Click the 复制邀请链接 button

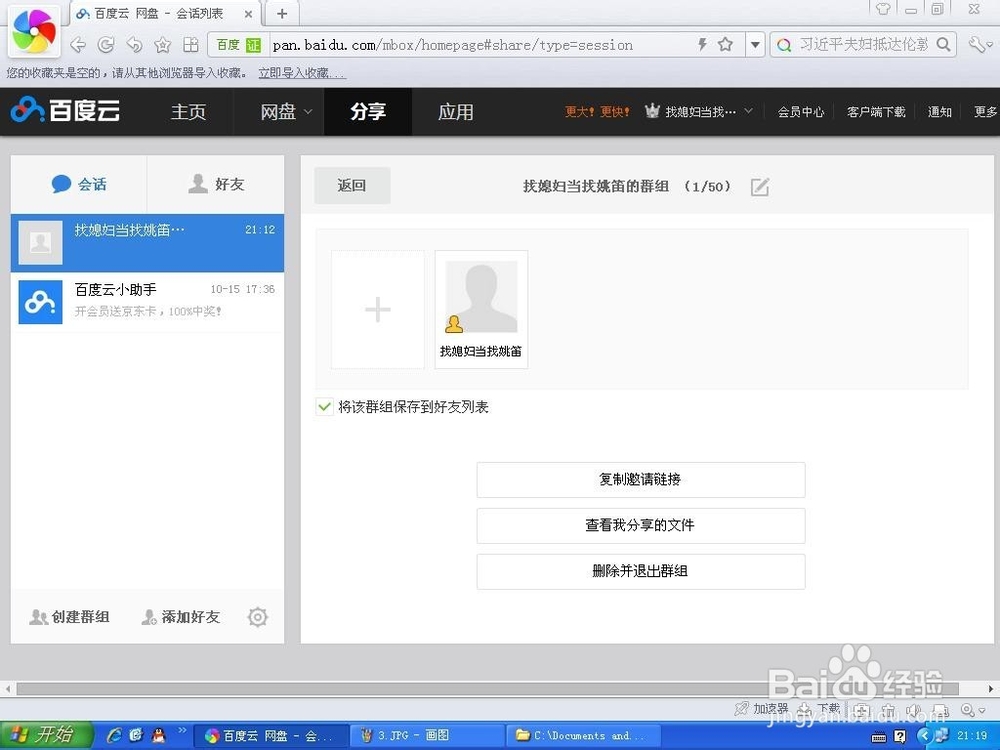click(640, 480)
